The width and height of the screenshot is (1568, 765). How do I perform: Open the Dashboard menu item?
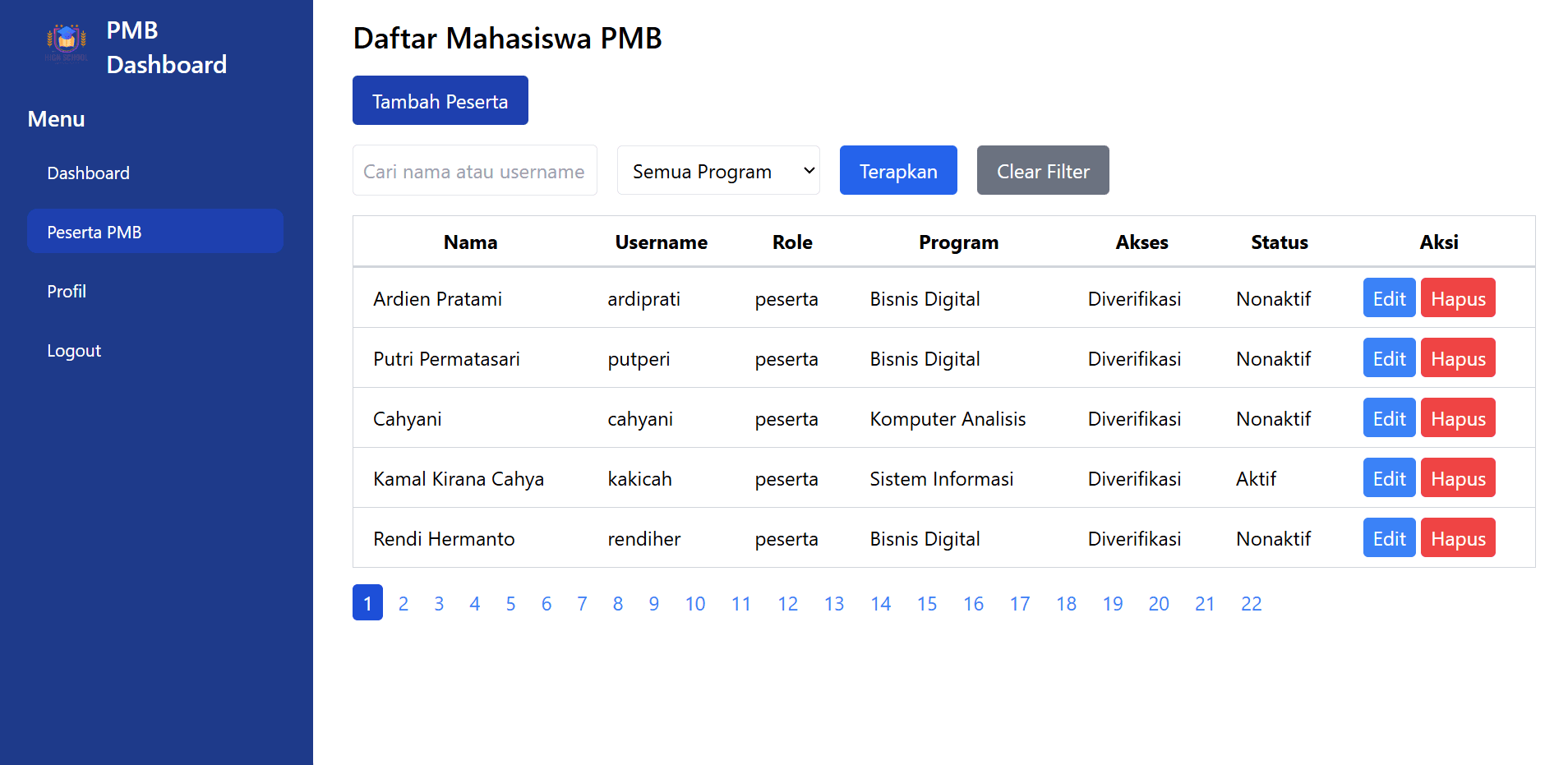(88, 173)
